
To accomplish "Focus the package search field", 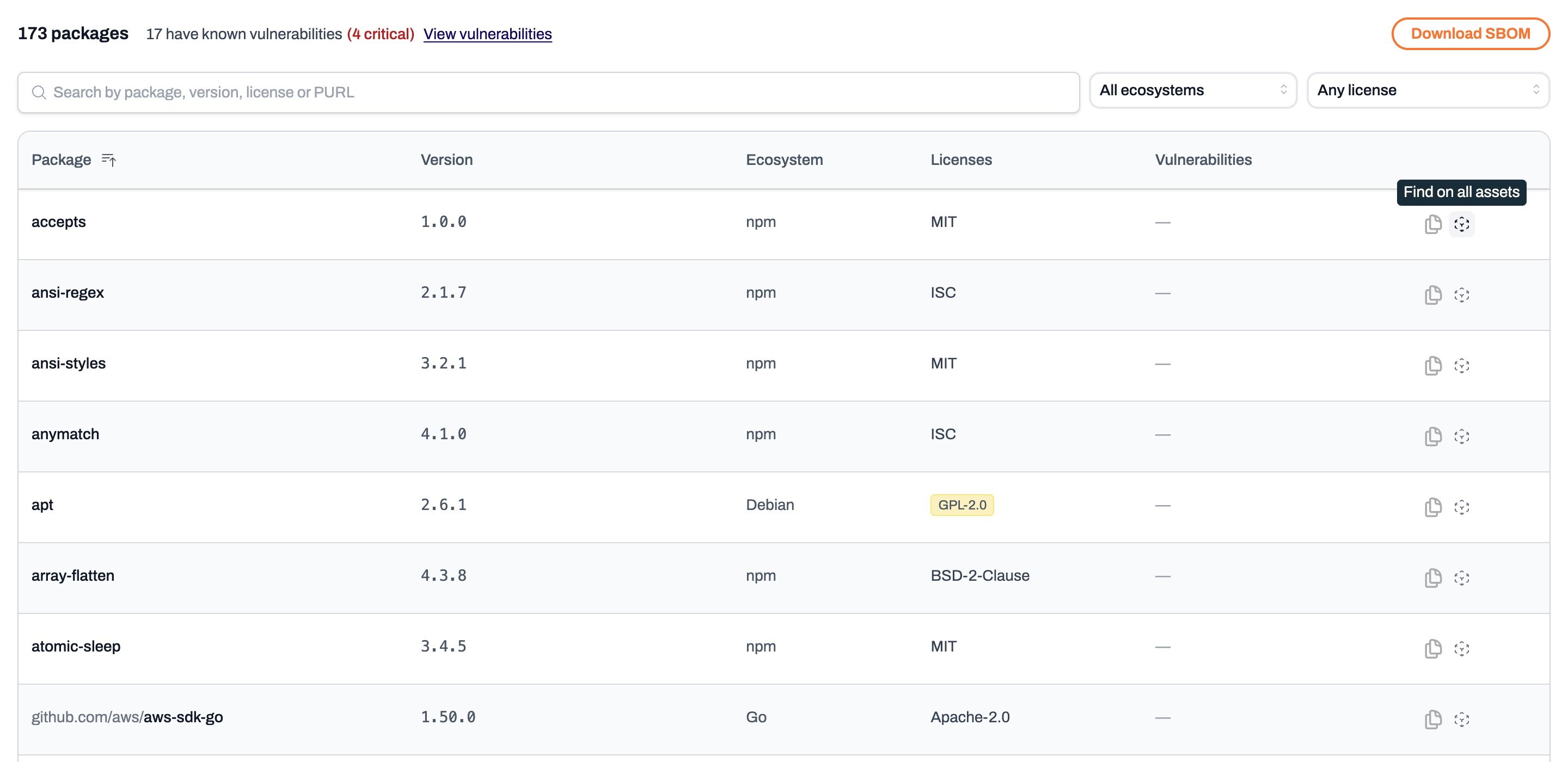I will [x=548, y=93].
